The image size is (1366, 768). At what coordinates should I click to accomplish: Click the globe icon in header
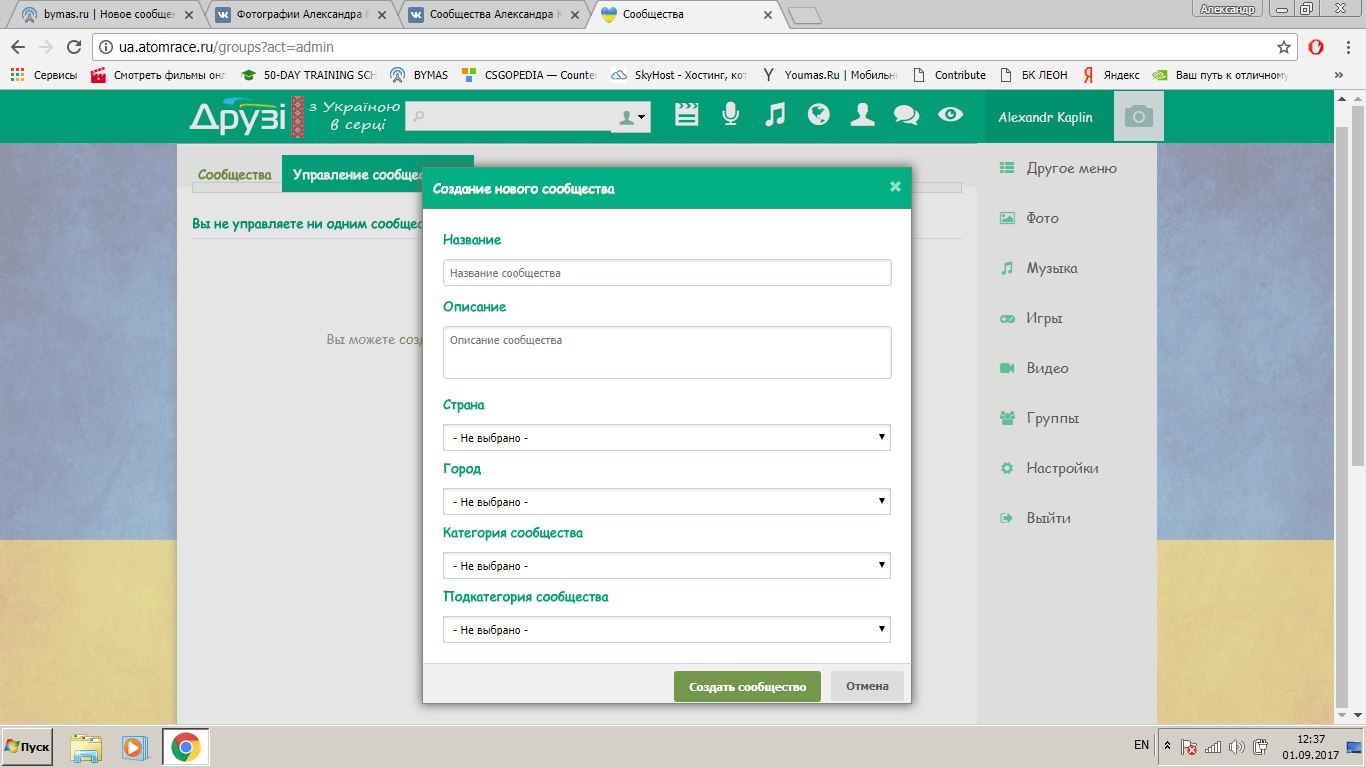point(819,115)
